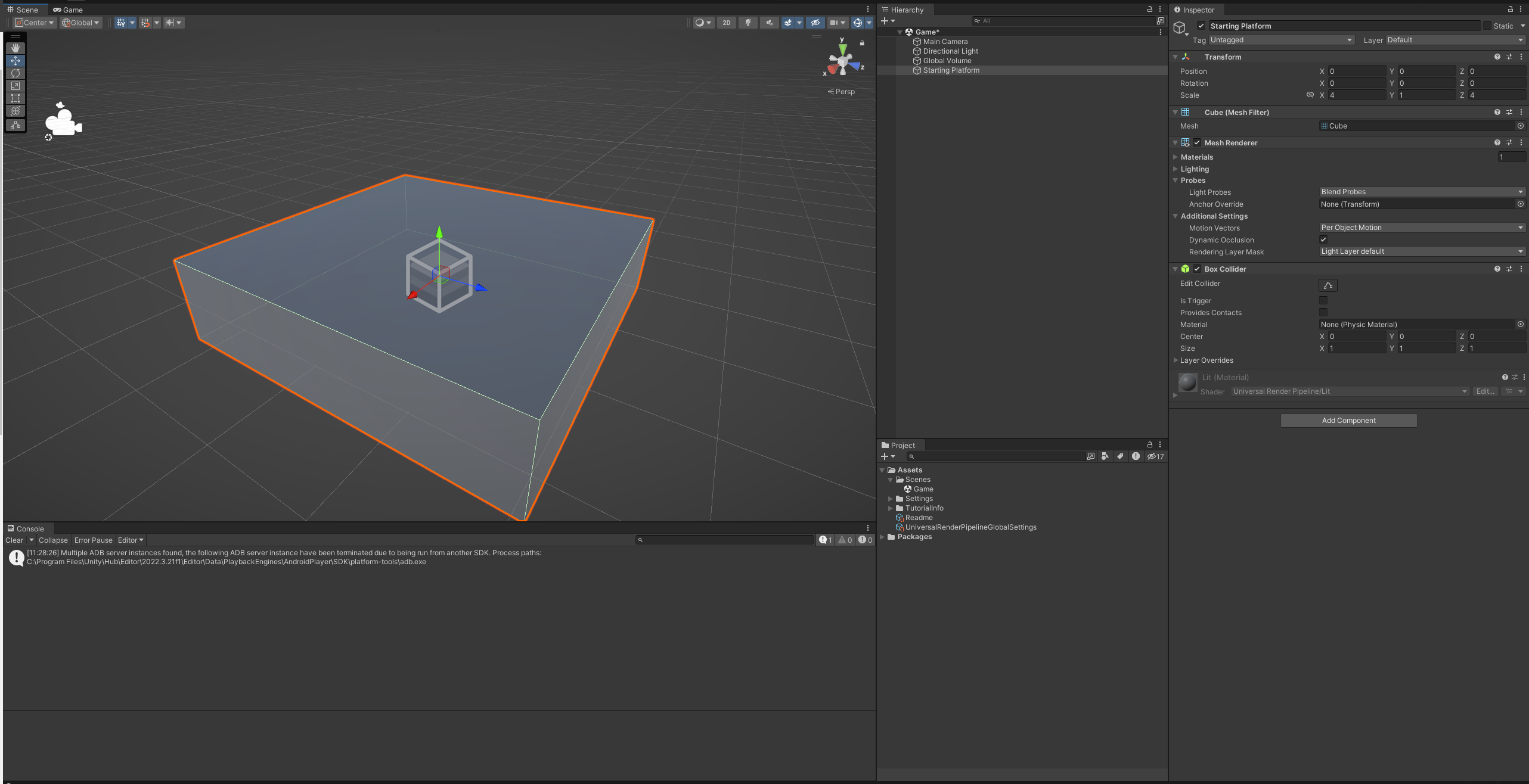Toggle scene lighting icon
Viewport: 1529px width, 784px height.
click(748, 23)
